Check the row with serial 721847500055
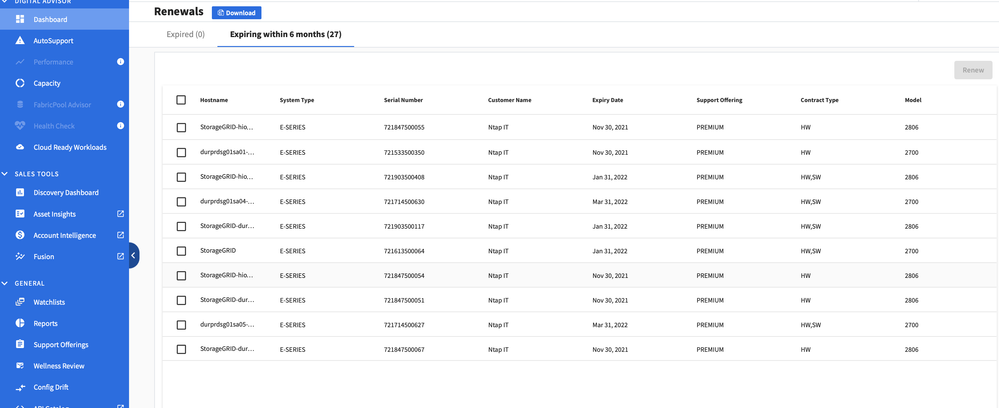The height and width of the screenshot is (408, 999). click(x=181, y=128)
